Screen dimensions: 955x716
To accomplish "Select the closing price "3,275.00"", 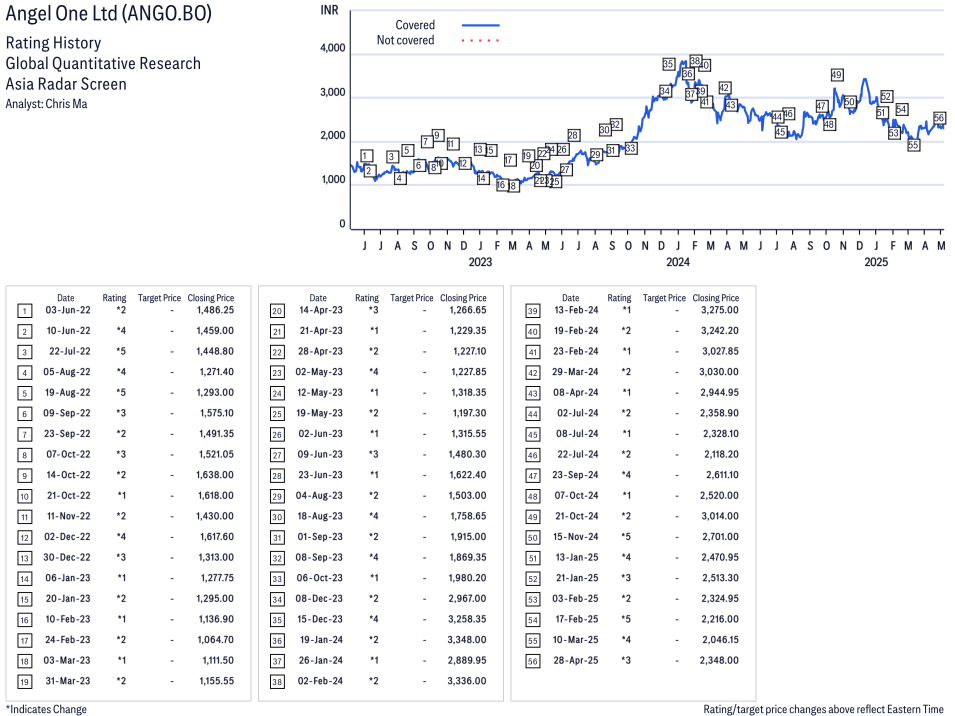I will coord(719,310).
